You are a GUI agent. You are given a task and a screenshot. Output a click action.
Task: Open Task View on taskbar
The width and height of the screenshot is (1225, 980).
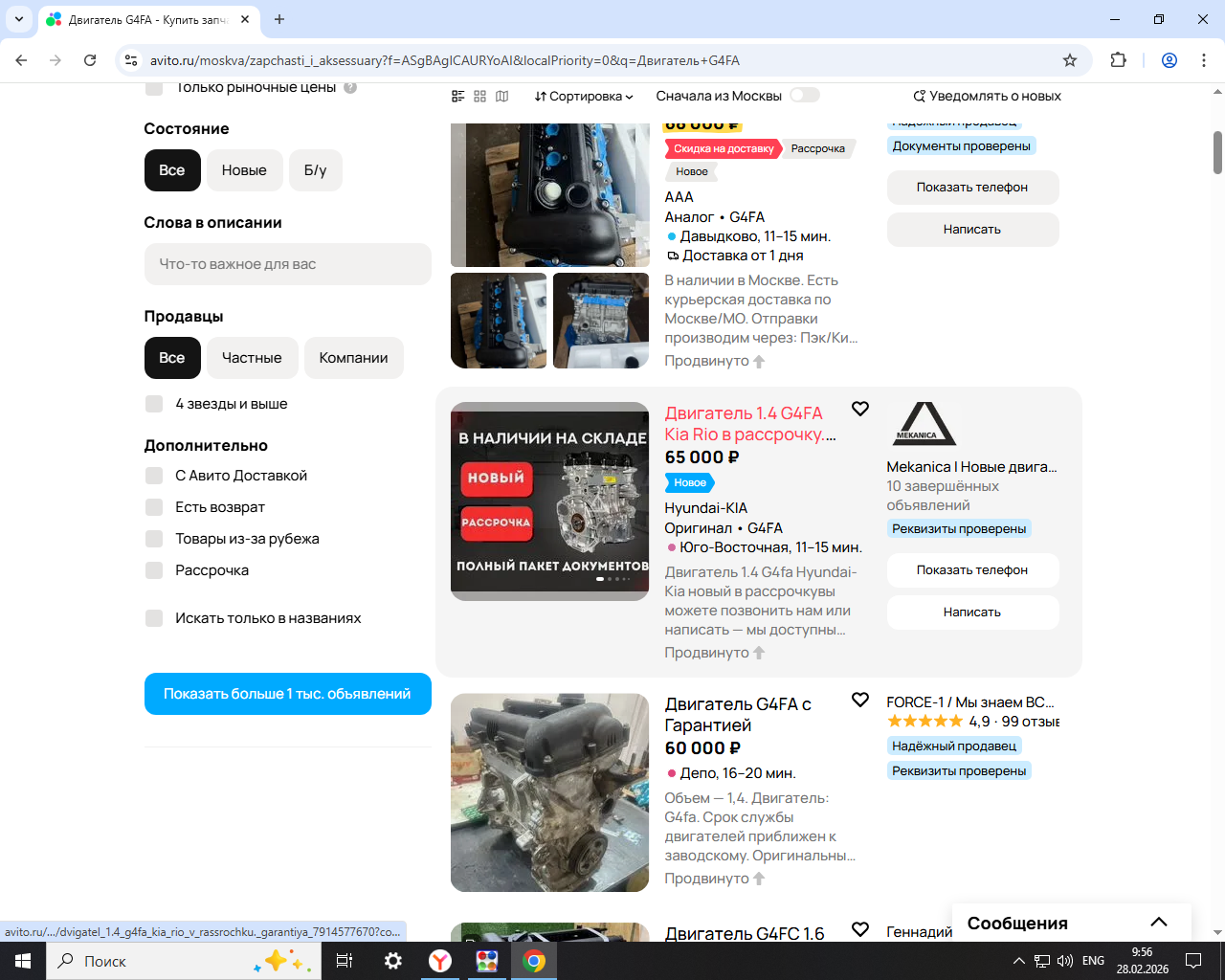point(345,961)
